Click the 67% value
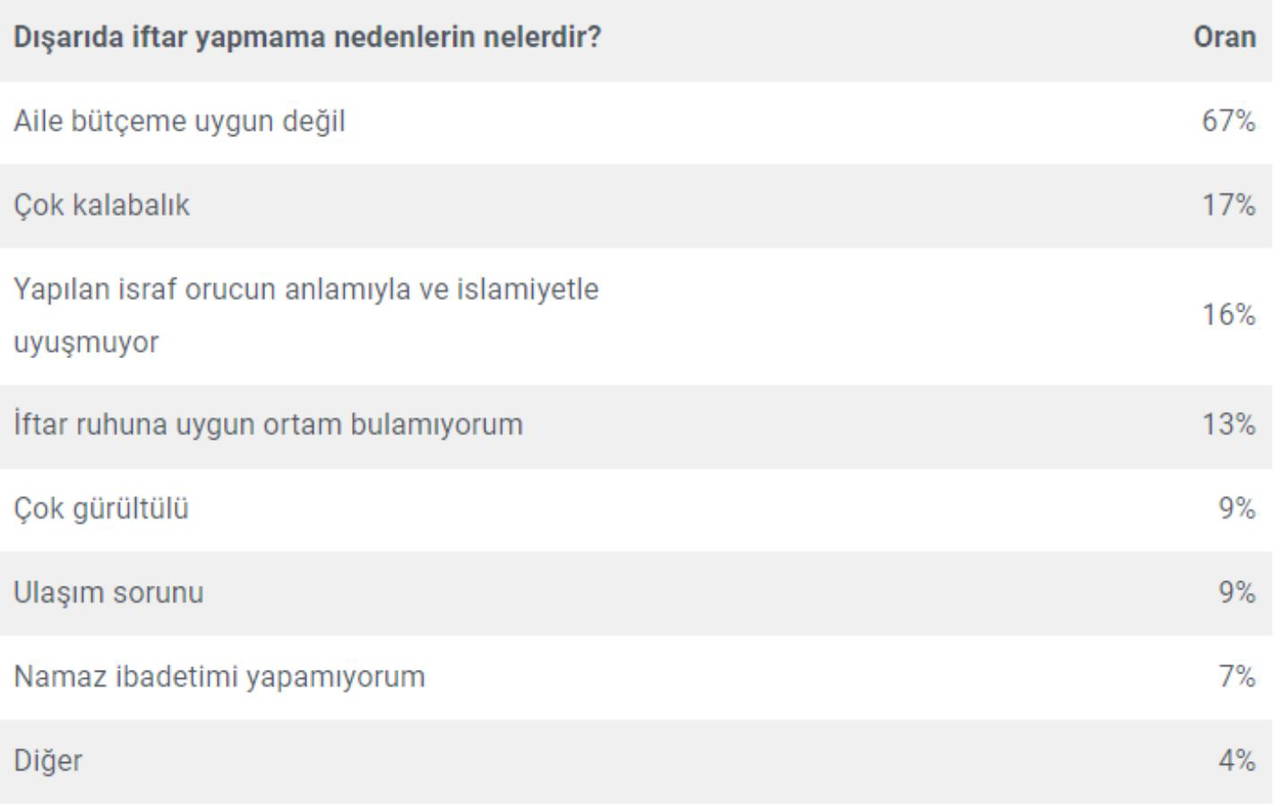 pos(1228,122)
